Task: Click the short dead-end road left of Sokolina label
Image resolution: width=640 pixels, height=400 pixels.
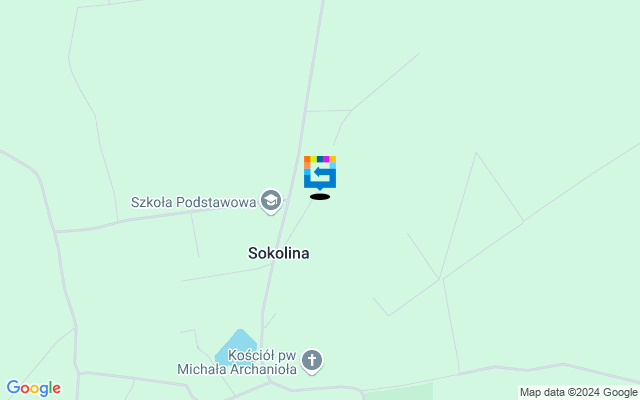Action: [x=195, y=236]
